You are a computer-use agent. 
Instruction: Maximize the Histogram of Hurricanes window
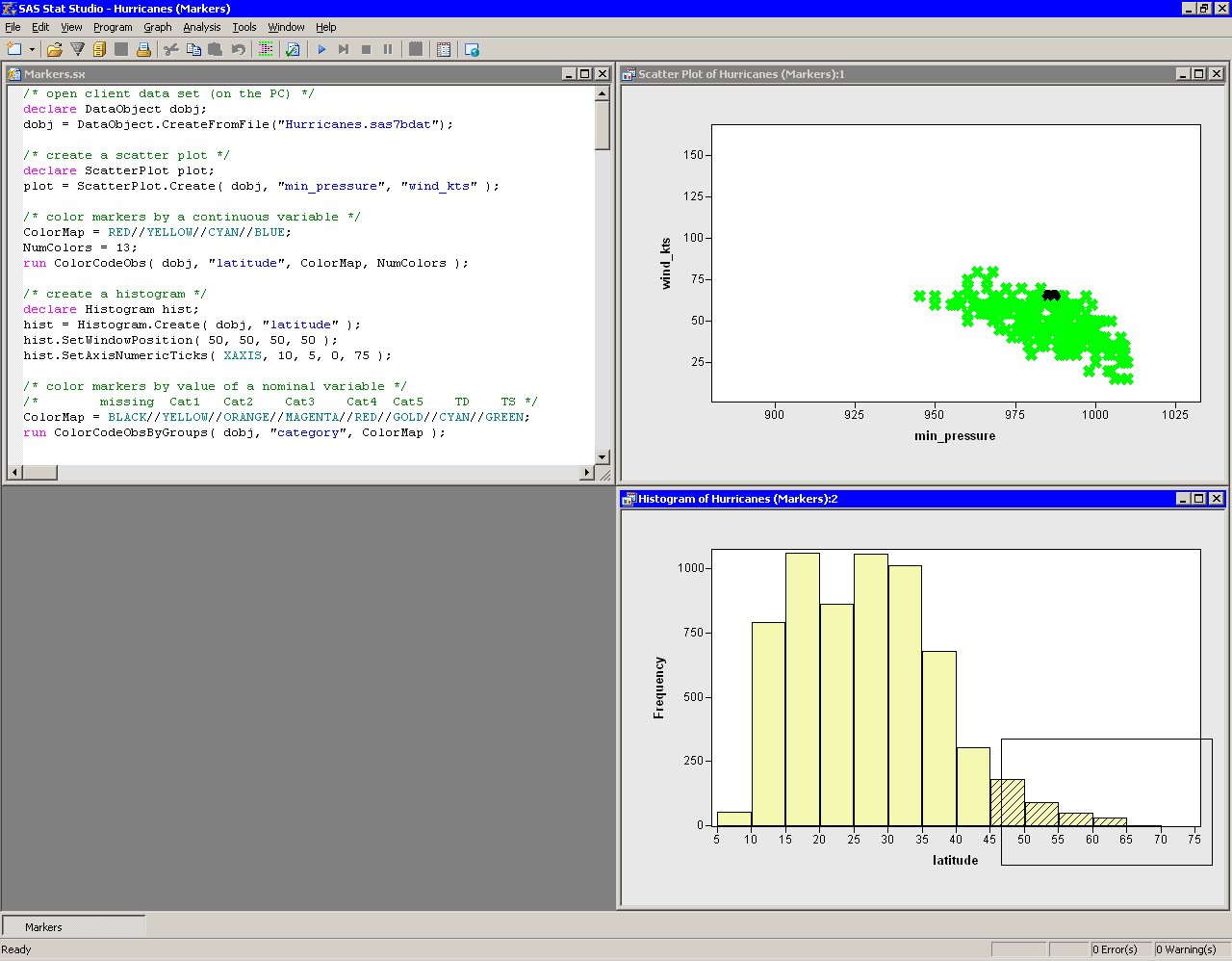pyautogui.click(x=1198, y=499)
